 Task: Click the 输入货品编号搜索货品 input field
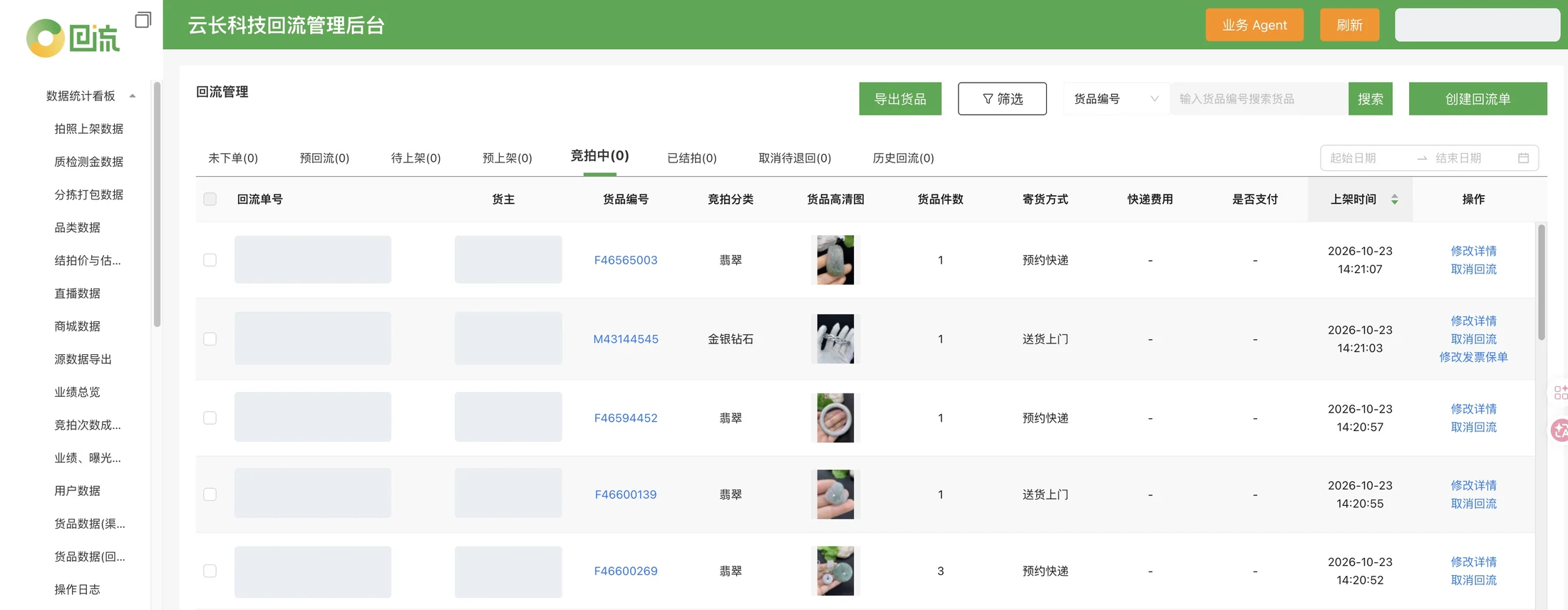click(1259, 99)
